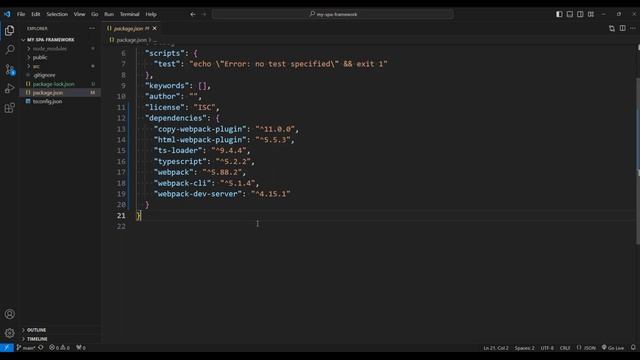Click the main branch indicator in status bar
The height and width of the screenshot is (360, 640).
pos(26,348)
